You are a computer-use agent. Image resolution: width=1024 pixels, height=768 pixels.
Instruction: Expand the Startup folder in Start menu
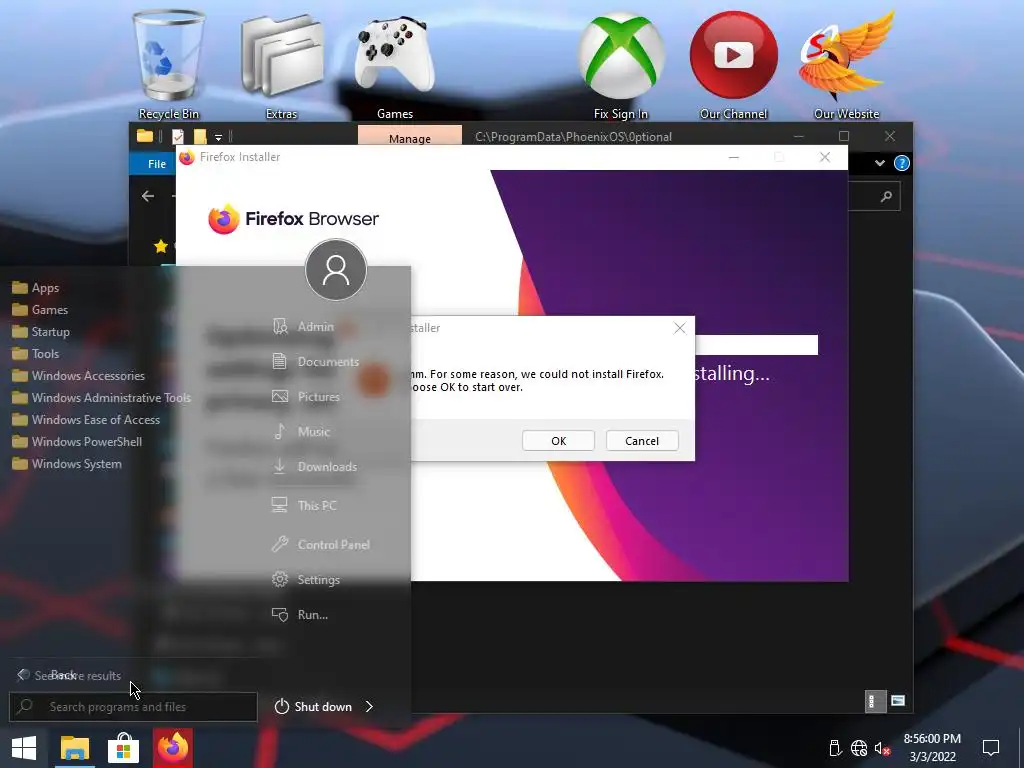[41, 332]
